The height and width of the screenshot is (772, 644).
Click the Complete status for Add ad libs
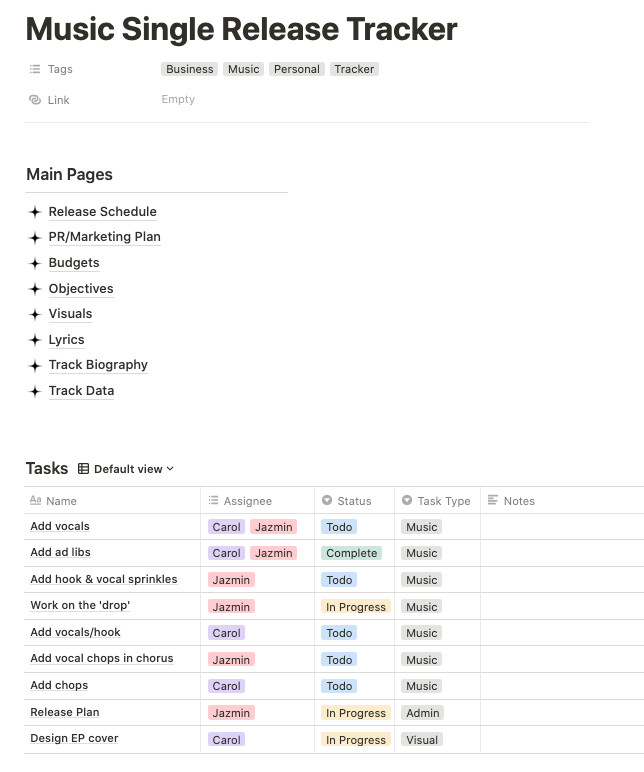pos(351,553)
